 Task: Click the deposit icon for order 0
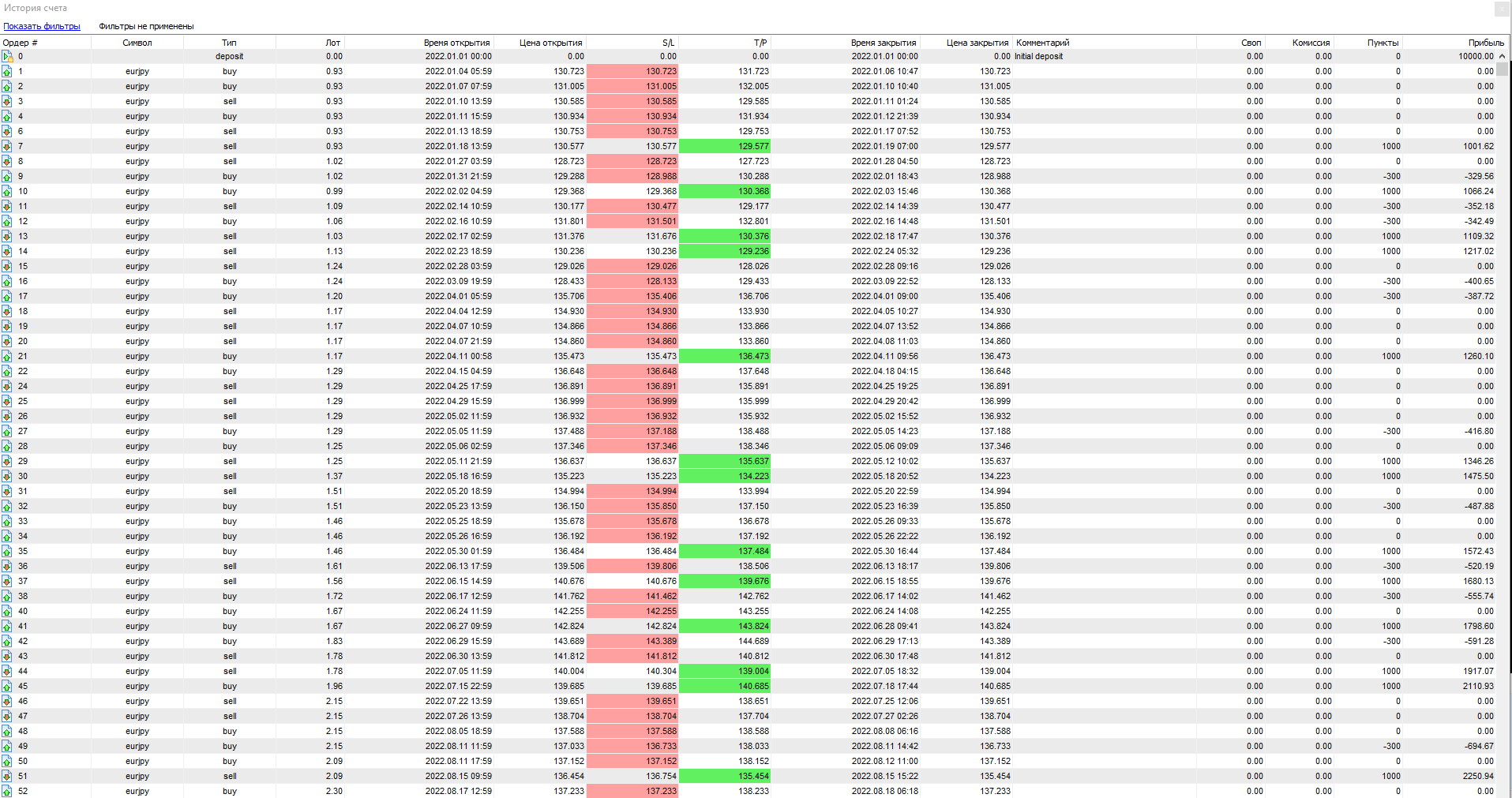click(x=7, y=57)
